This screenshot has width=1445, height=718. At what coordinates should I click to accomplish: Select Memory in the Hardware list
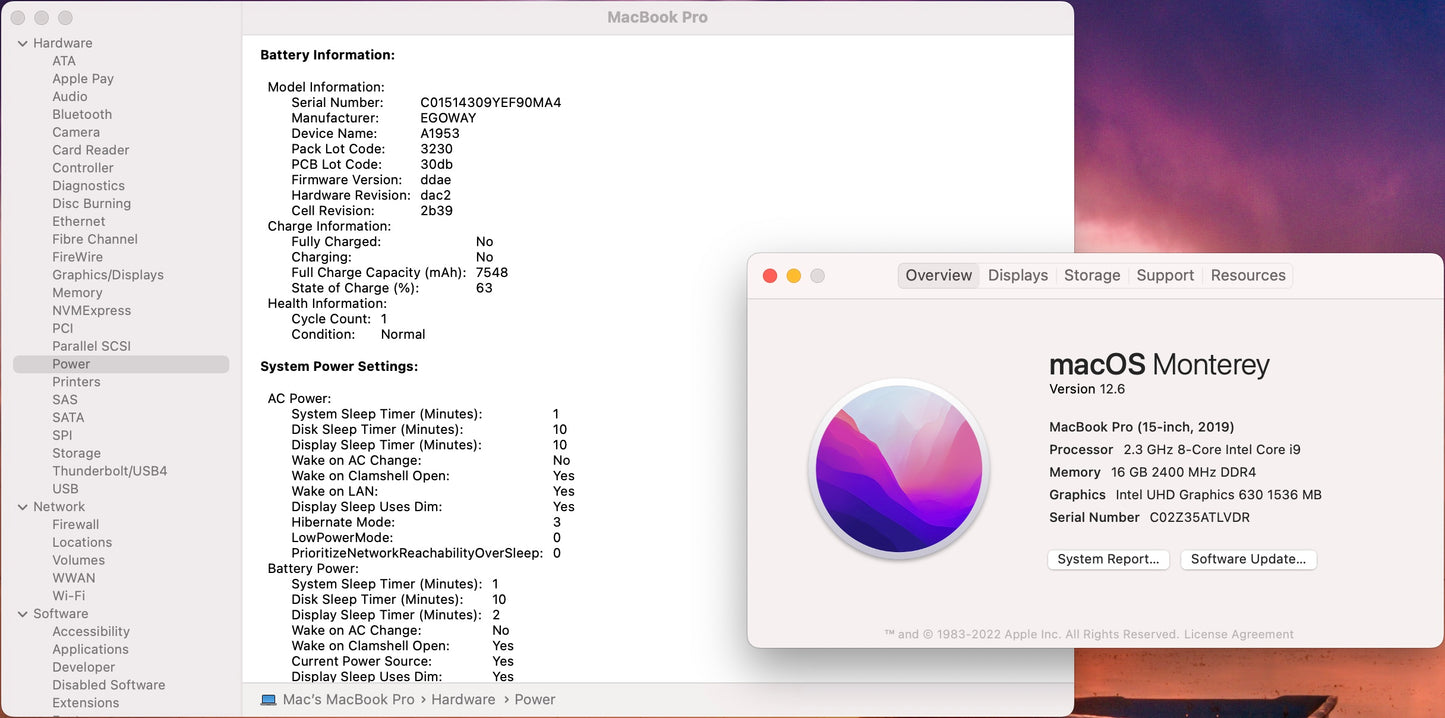pyautogui.click(x=77, y=292)
